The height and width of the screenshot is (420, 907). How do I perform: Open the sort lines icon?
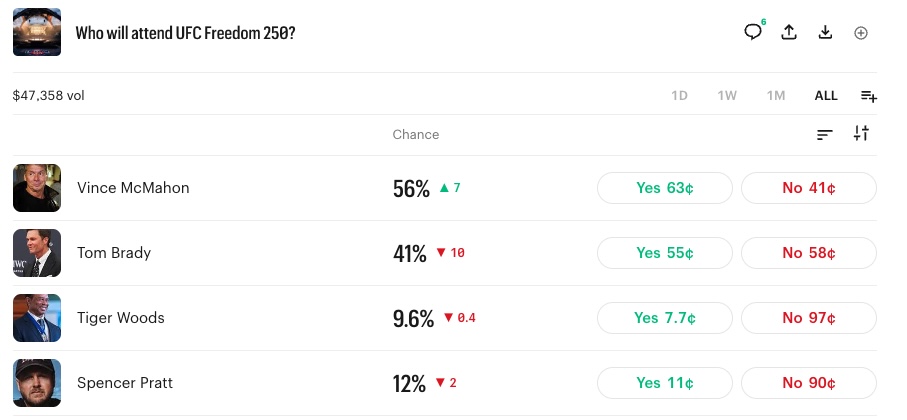pyautogui.click(x=824, y=134)
